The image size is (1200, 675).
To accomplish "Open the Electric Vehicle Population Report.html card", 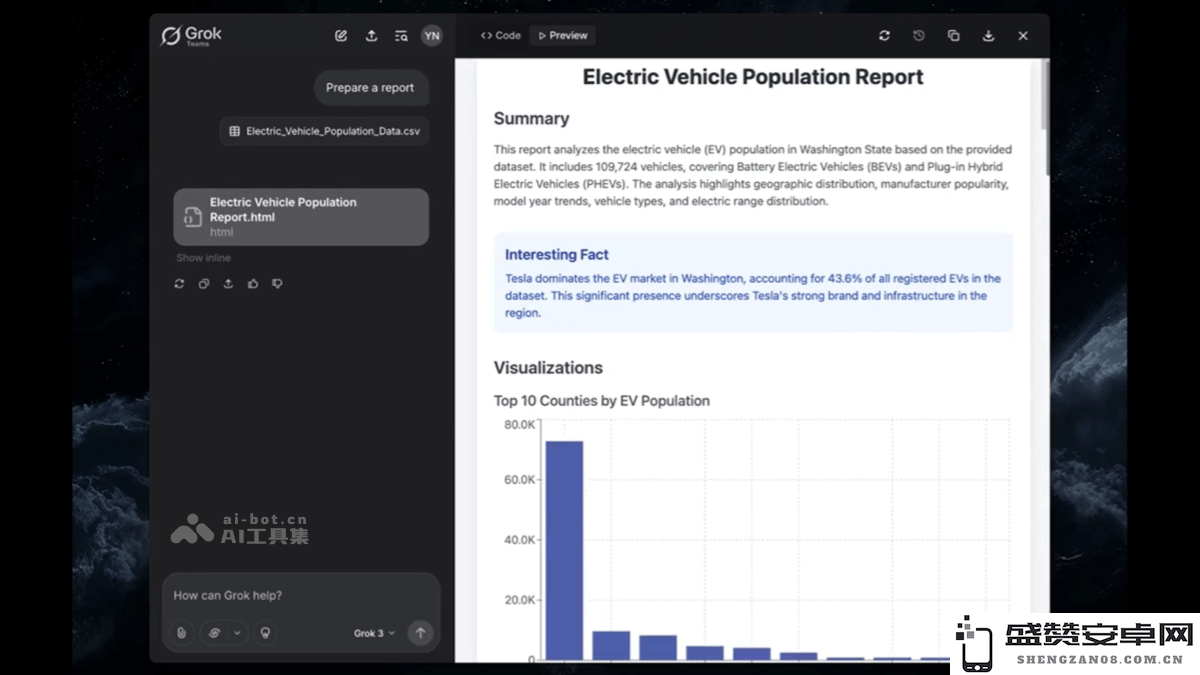I will (301, 217).
